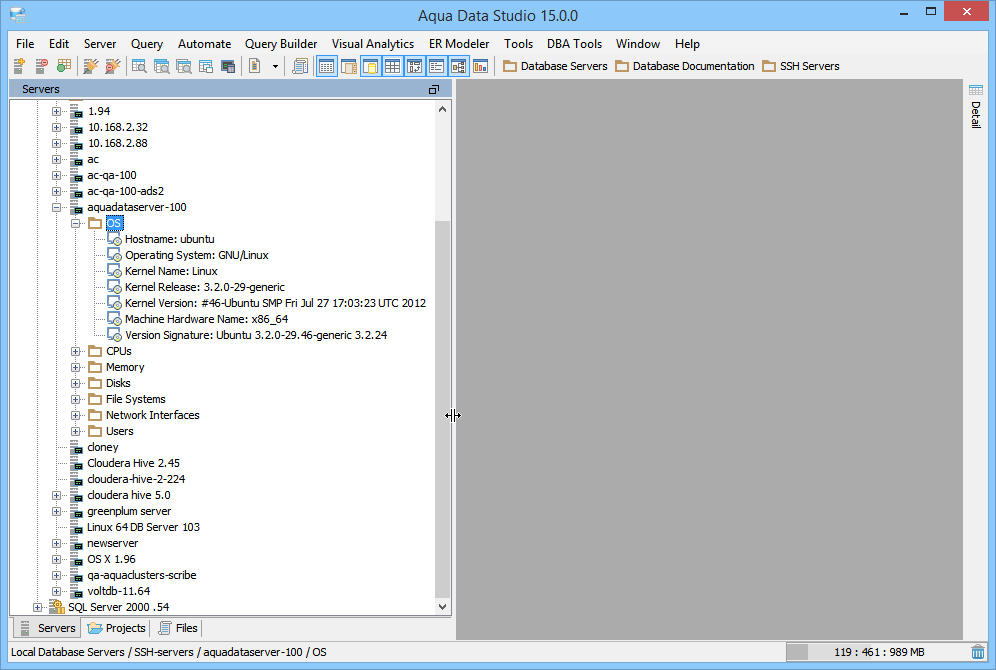Select the Hostname: ubuntu entry

click(170, 239)
